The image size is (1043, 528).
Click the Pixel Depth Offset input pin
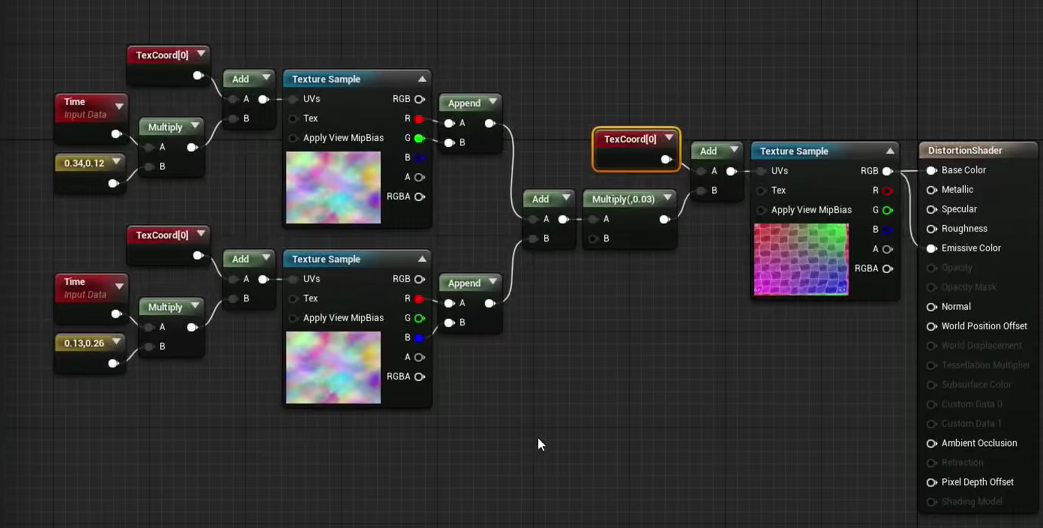pos(931,483)
